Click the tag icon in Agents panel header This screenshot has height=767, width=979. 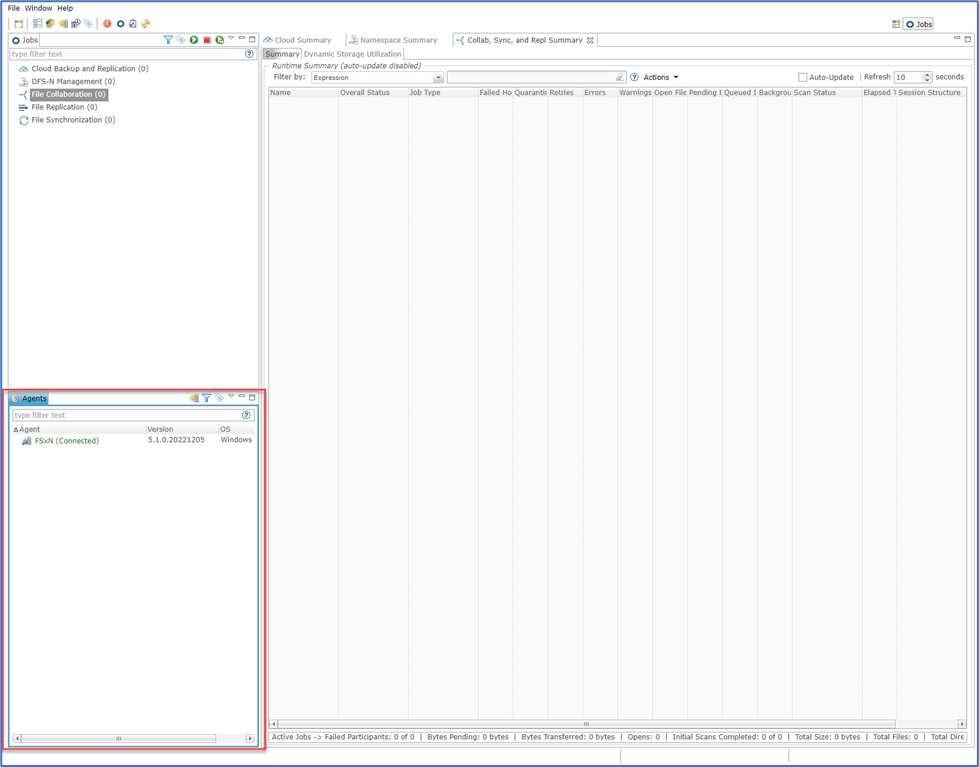pyautogui.click(x=219, y=398)
